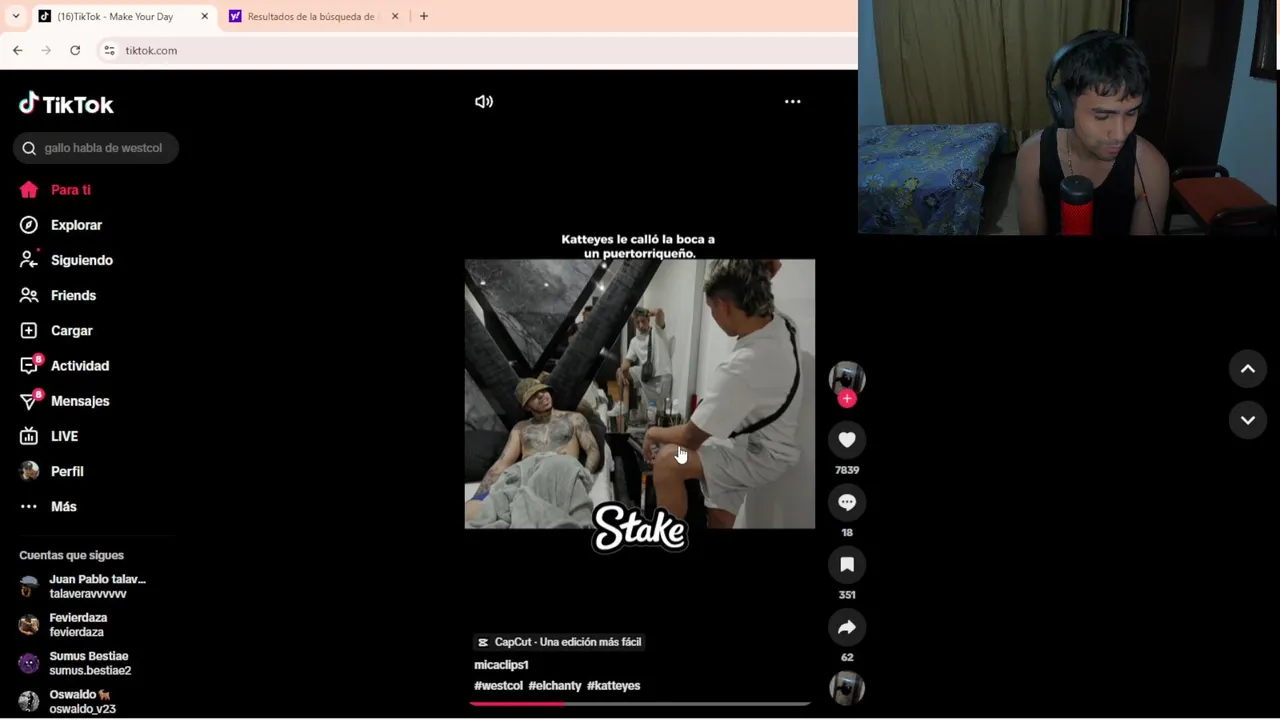This screenshot has height=720, width=1280.
Task: Click the Para ti home icon
Action: pos(29,190)
